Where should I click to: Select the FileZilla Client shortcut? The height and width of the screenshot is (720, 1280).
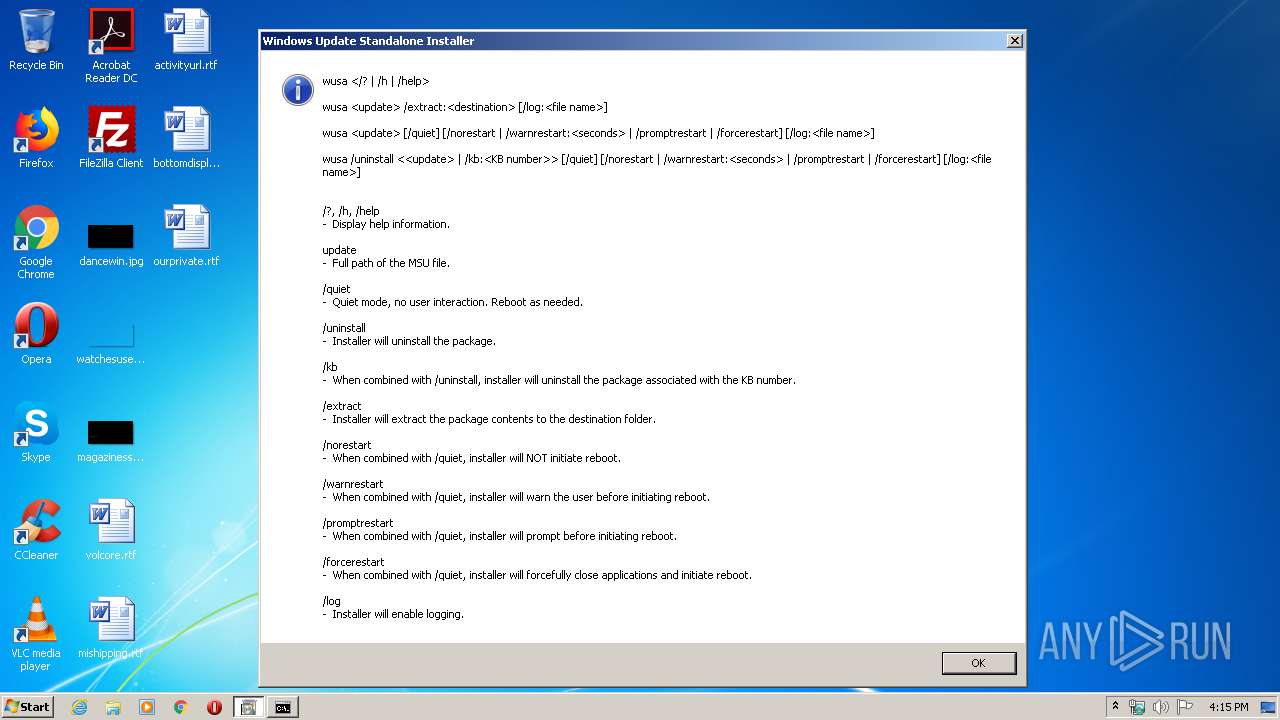111,138
